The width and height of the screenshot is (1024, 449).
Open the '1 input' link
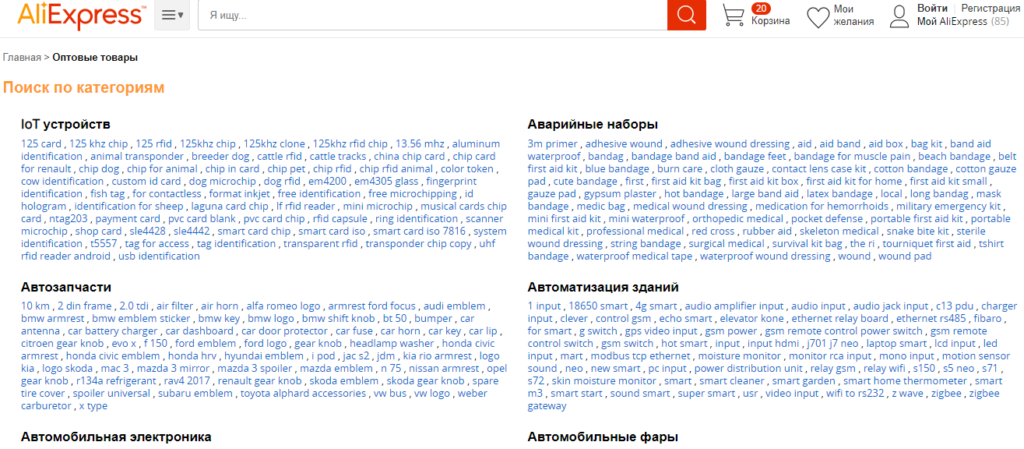544,306
